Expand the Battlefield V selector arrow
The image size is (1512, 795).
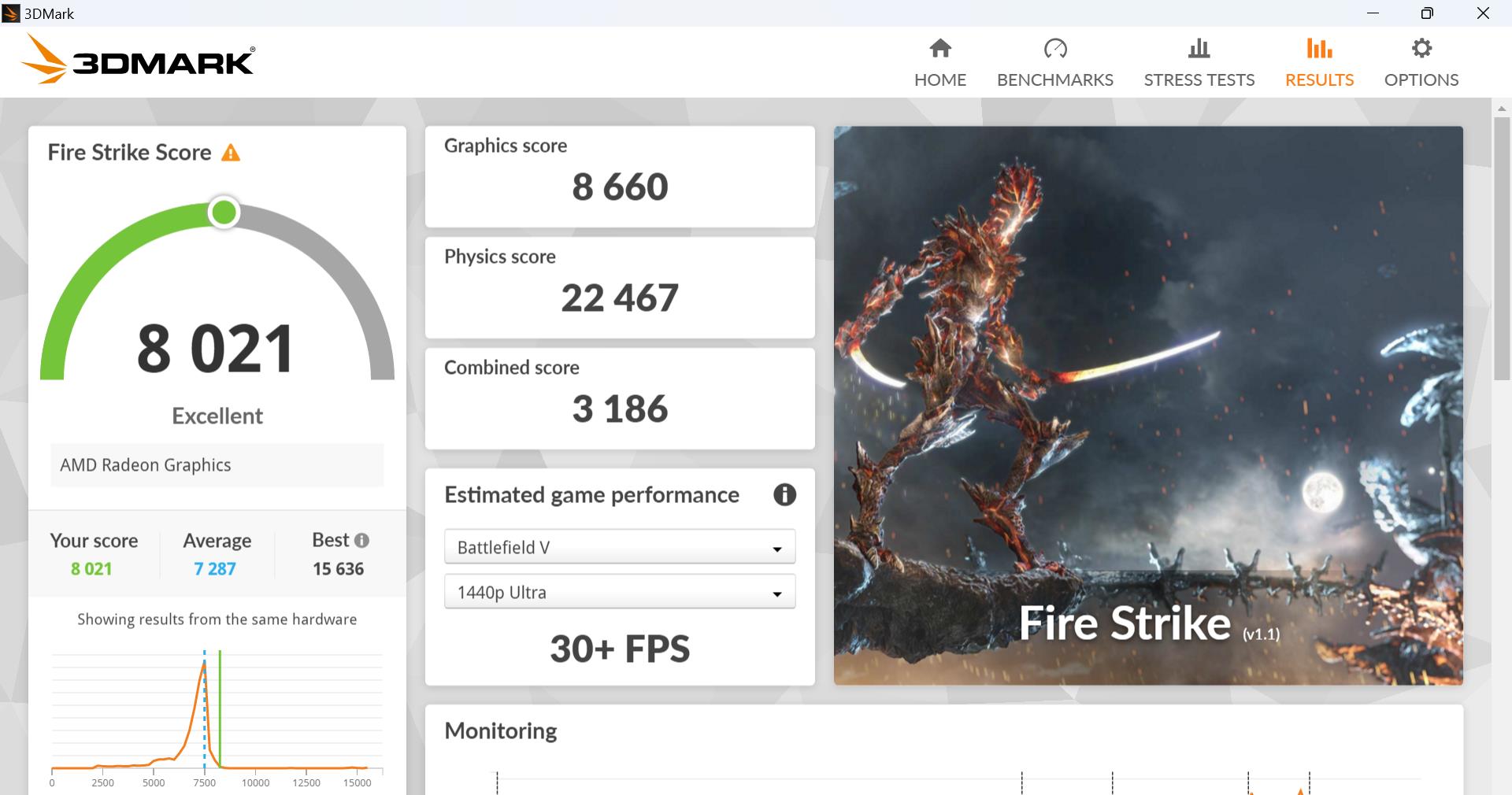[x=778, y=549]
